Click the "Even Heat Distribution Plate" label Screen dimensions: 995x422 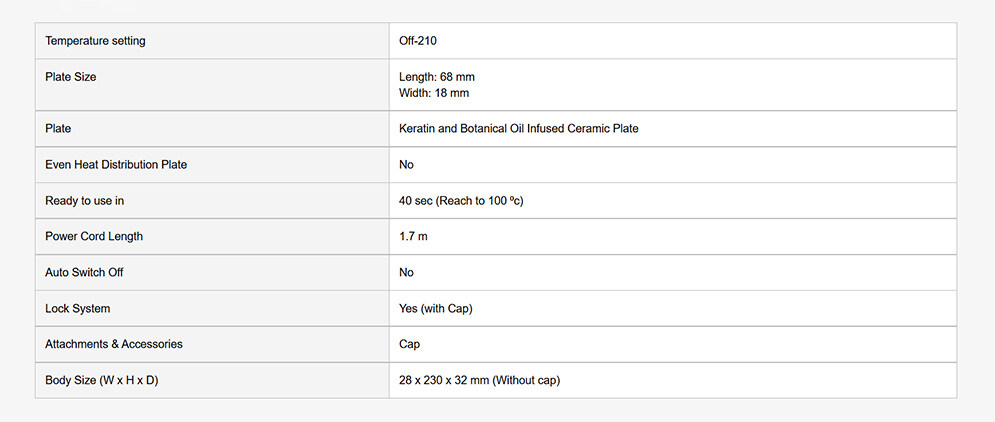click(116, 165)
